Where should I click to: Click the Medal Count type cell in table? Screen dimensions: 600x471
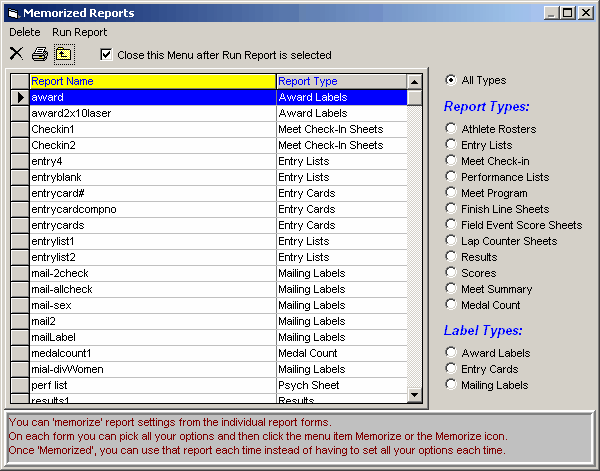click(x=341, y=354)
